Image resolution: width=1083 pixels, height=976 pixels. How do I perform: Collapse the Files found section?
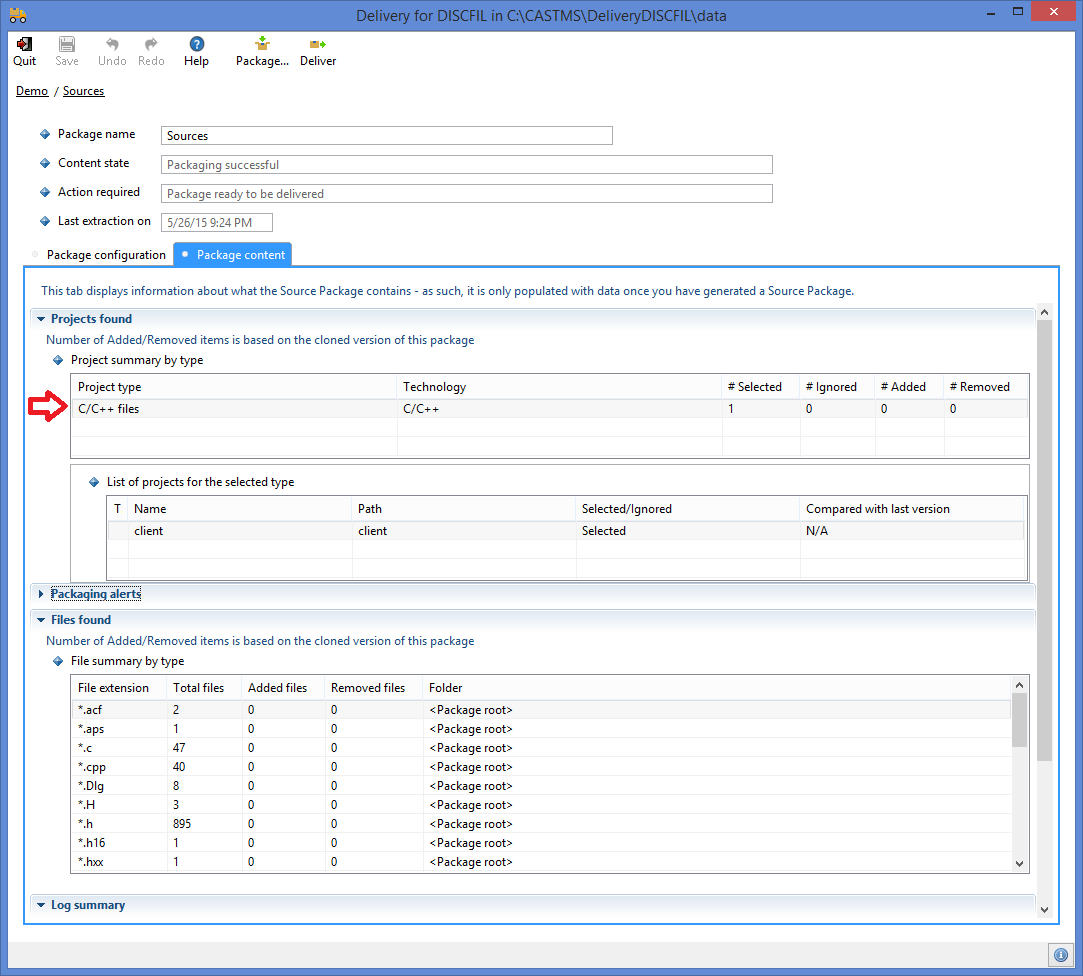pos(41,620)
